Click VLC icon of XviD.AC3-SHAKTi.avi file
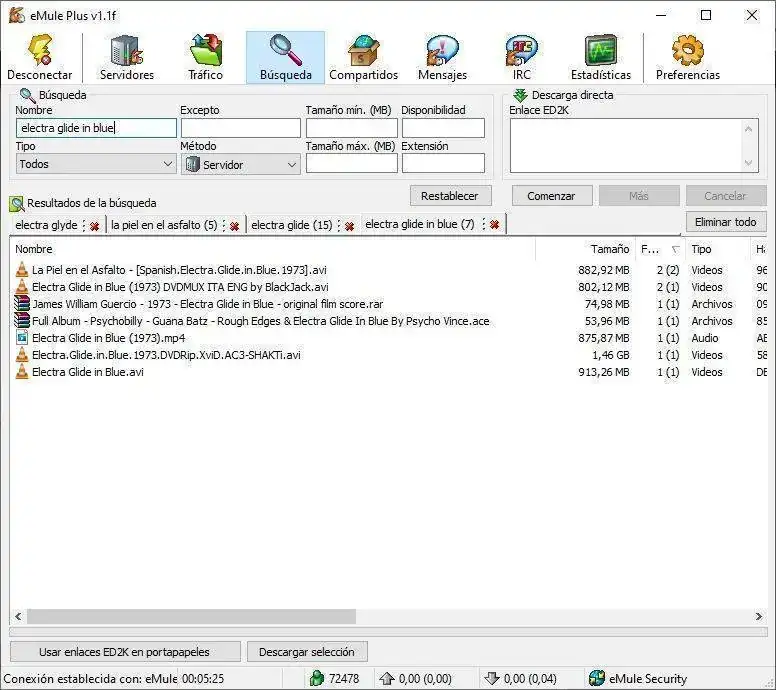The image size is (776, 690). [x=22, y=354]
